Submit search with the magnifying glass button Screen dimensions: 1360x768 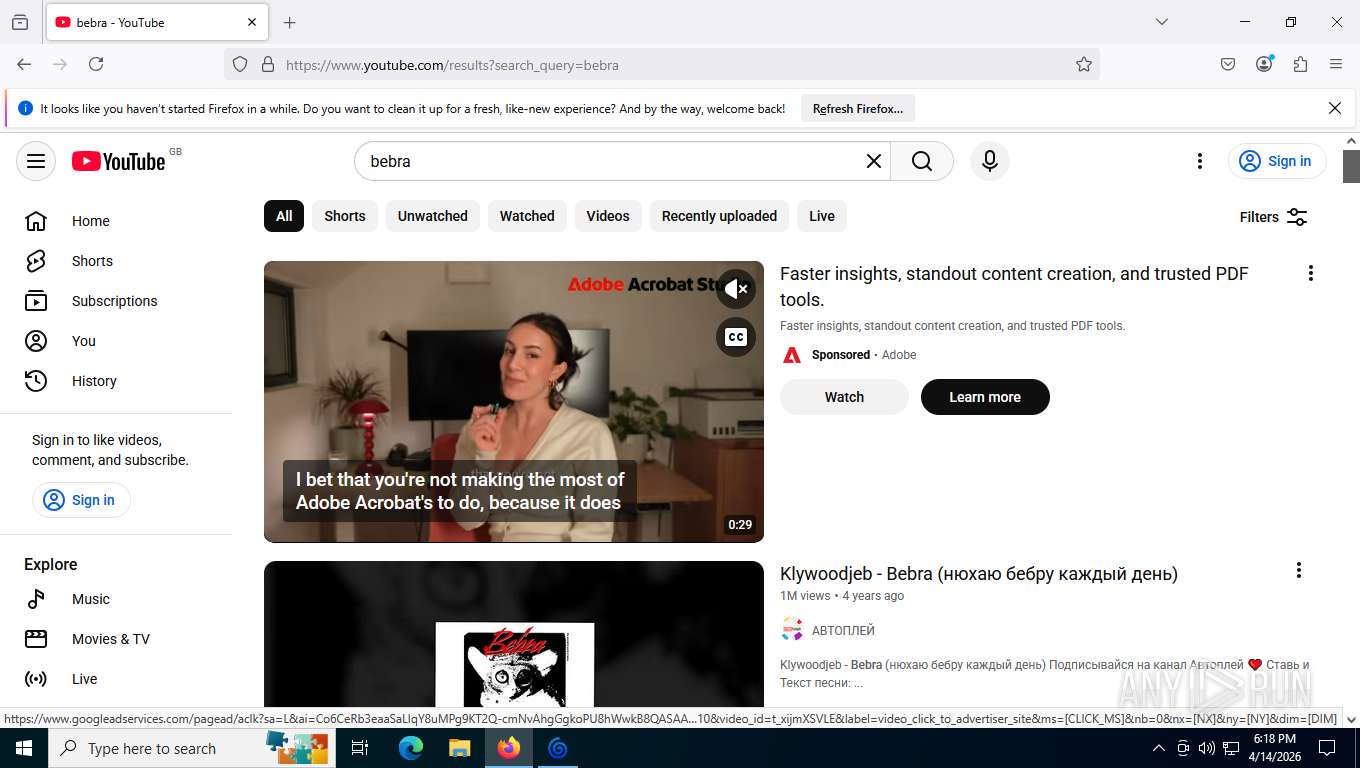click(922, 161)
